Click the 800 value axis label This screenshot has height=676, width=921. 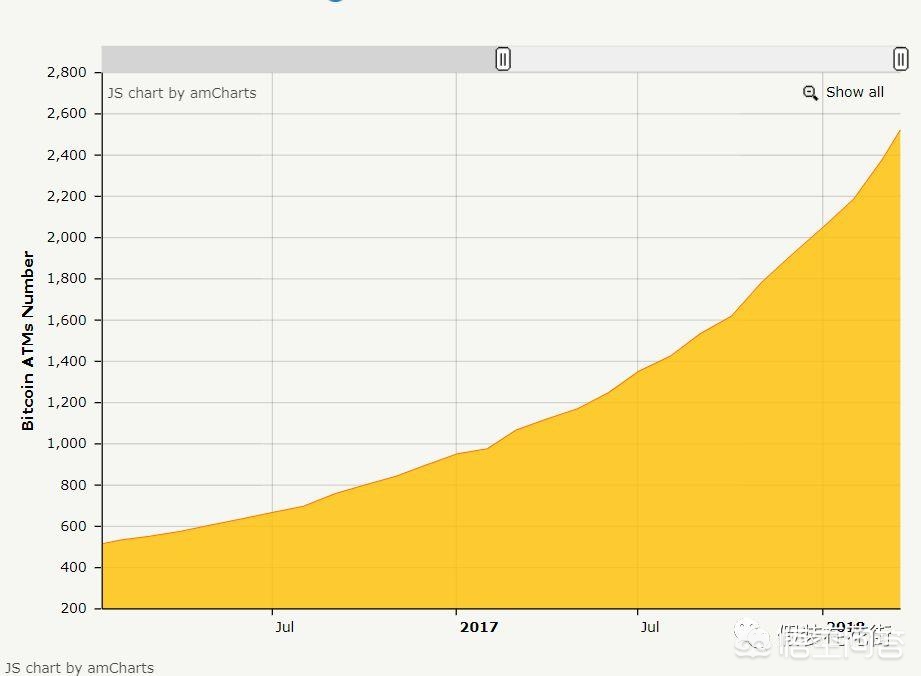click(73, 485)
